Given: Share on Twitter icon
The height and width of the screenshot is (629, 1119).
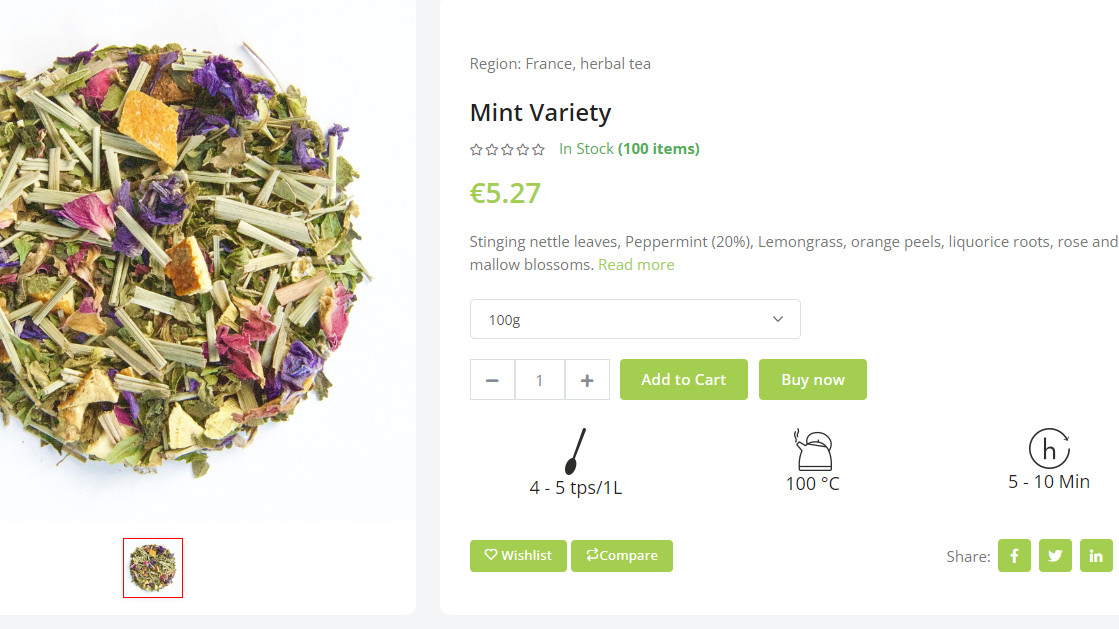Looking at the screenshot, I should (1055, 556).
